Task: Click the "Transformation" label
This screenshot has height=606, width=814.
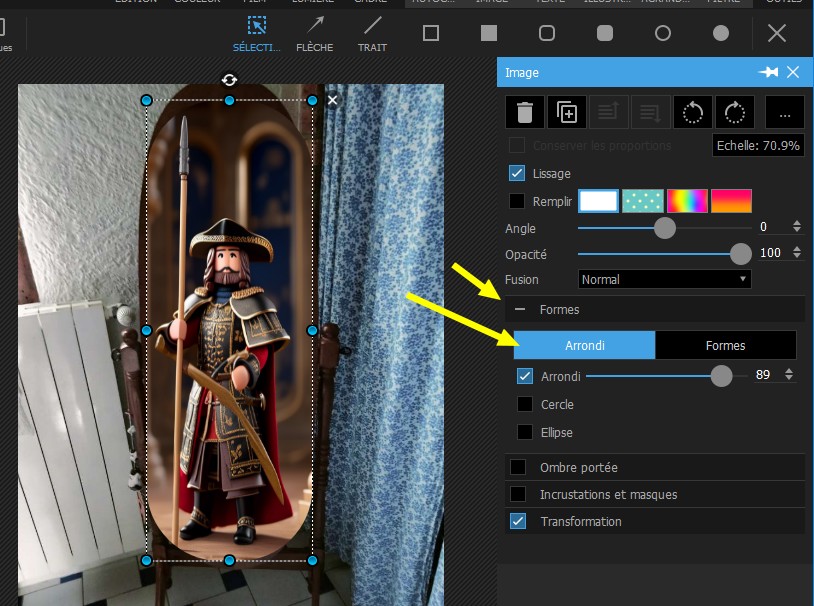Action: (x=581, y=521)
